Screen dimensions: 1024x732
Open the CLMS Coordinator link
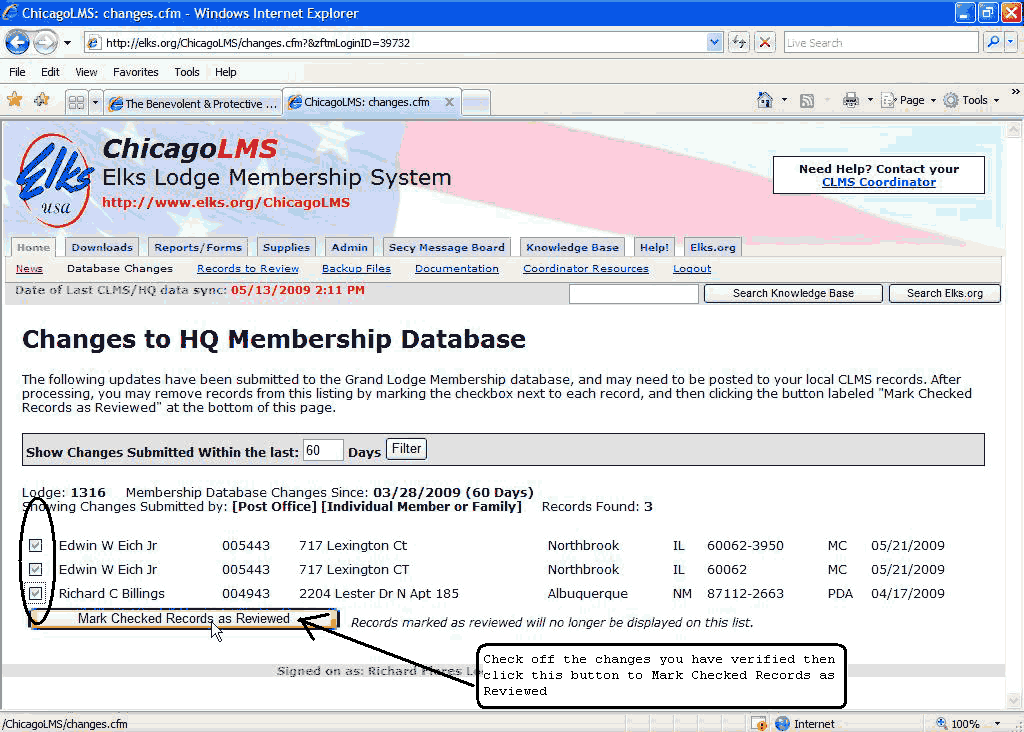tap(878, 182)
